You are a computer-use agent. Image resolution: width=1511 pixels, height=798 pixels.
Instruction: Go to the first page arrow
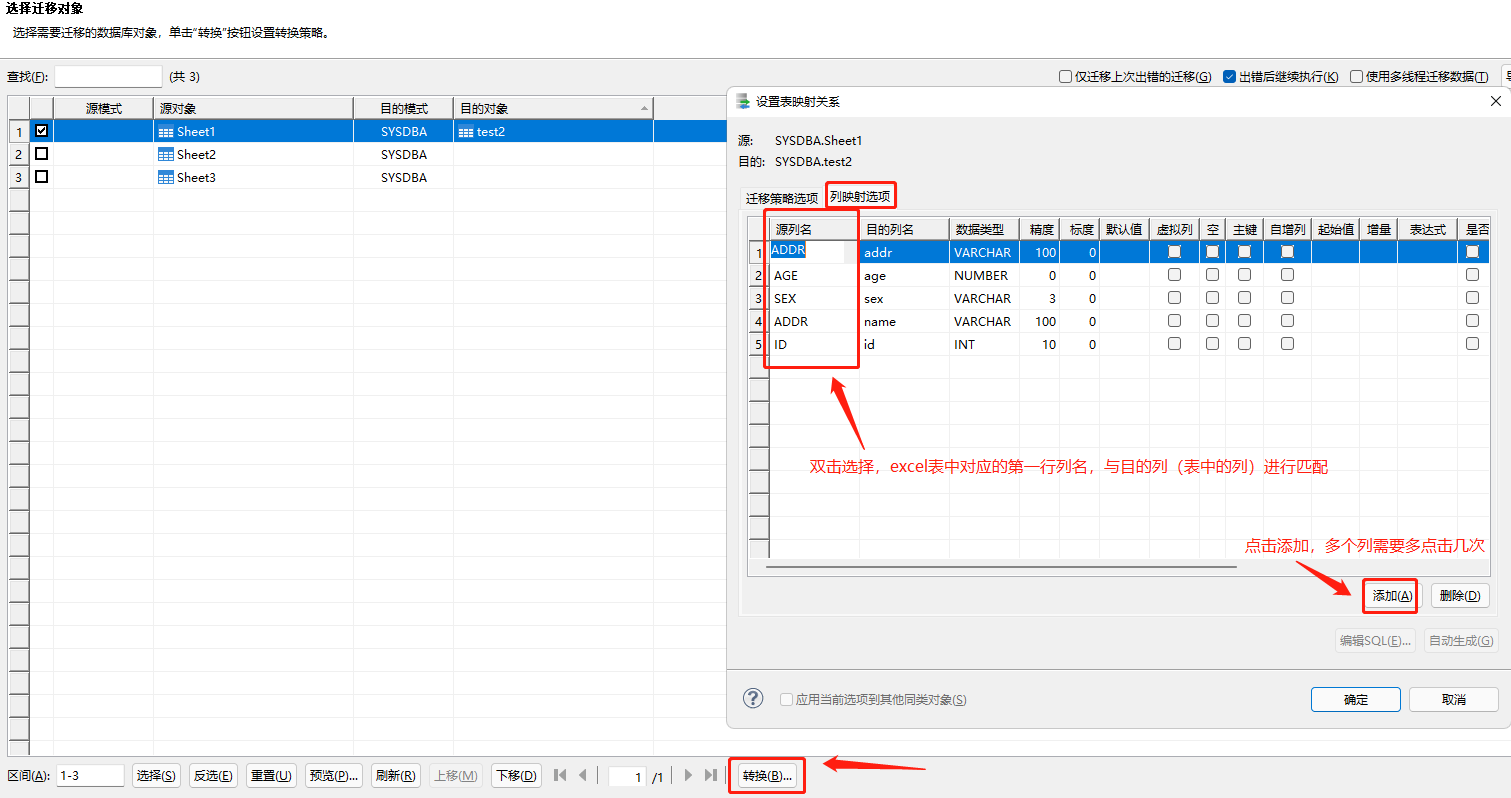tap(560, 775)
